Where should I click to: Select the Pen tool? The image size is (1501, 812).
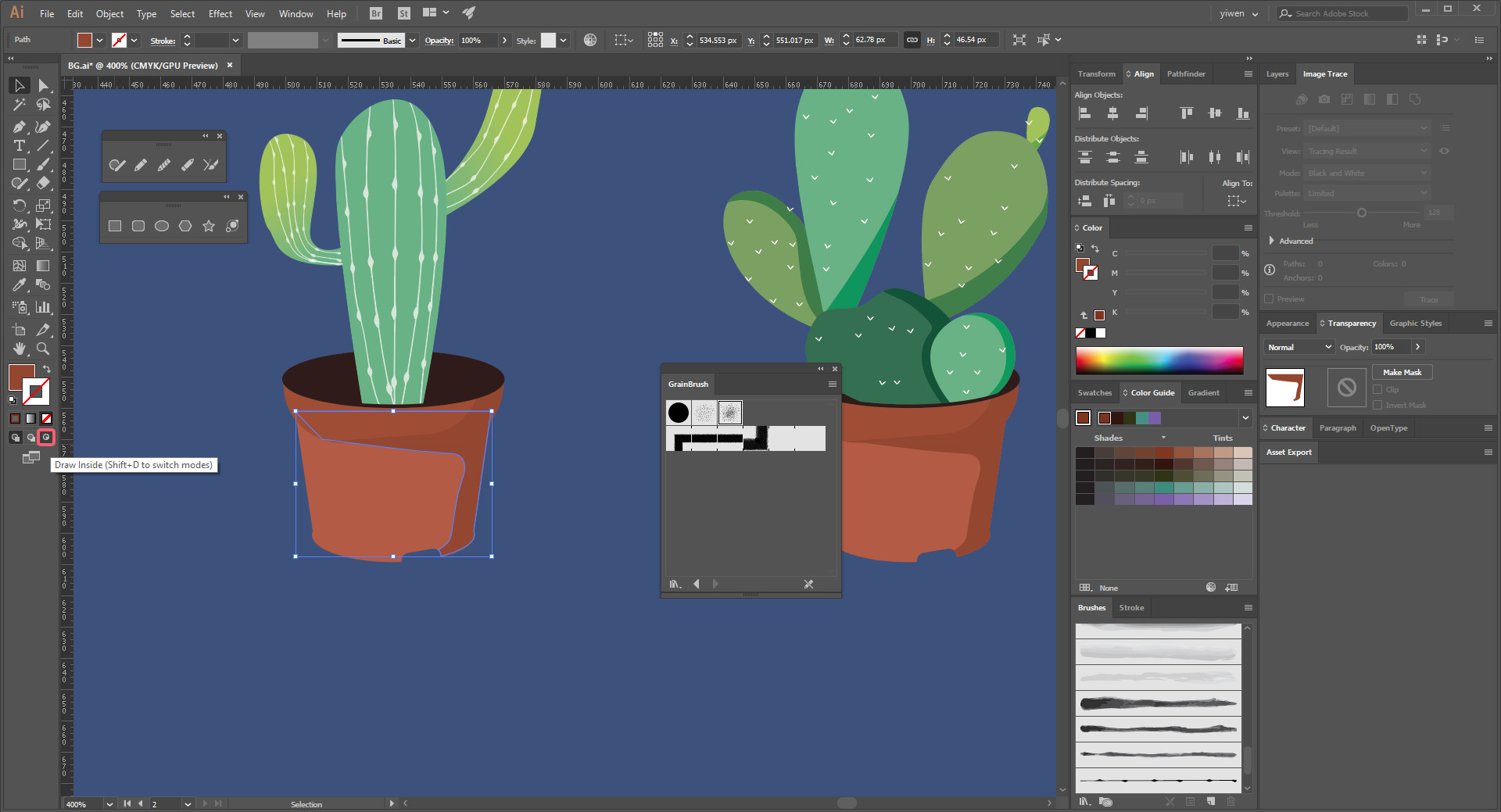(x=20, y=127)
